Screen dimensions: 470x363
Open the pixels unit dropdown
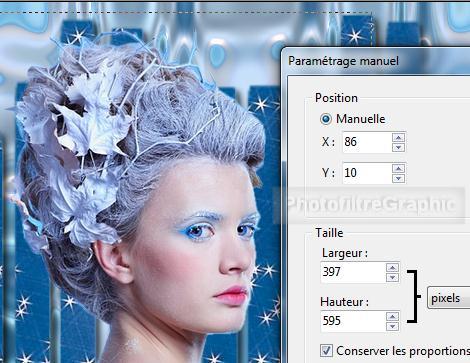pyautogui.click(x=449, y=298)
